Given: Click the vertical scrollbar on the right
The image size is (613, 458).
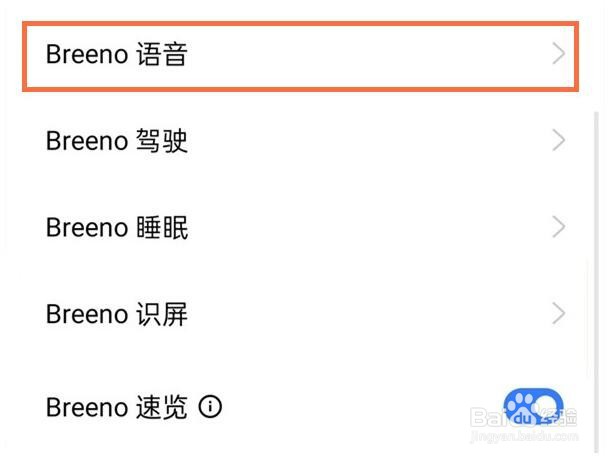Looking at the screenshot, I should tap(597, 282).
